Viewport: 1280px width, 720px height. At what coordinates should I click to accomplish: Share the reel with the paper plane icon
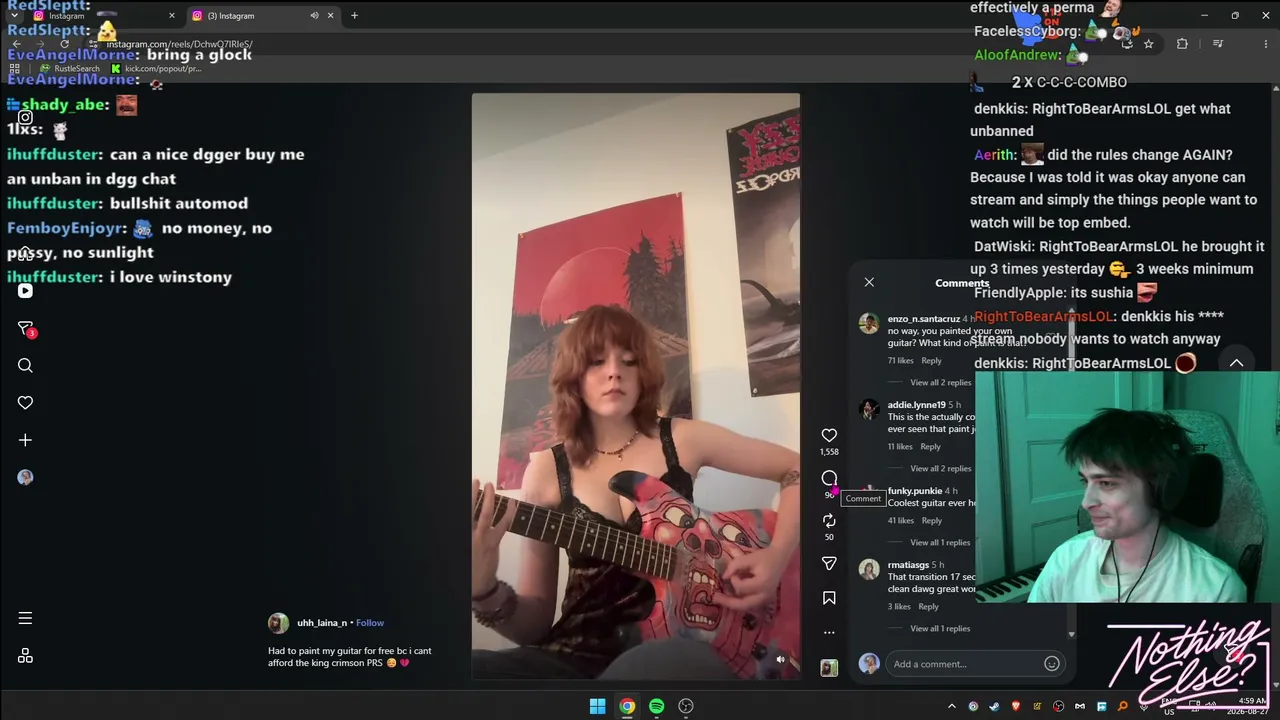[829, 564]
